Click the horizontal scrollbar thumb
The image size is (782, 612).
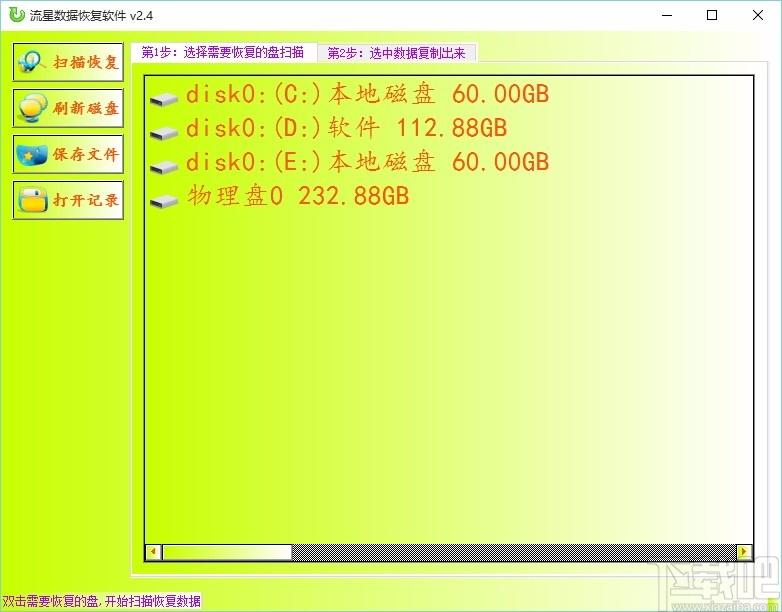click(227, 552)
